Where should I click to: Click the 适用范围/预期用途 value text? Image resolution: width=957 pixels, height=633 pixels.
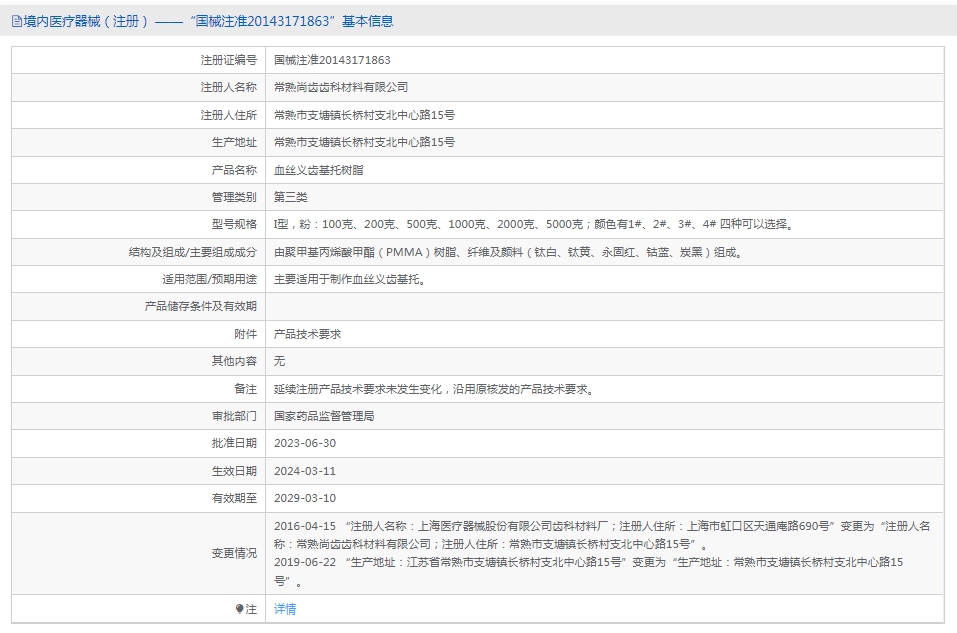click(350, 279)
